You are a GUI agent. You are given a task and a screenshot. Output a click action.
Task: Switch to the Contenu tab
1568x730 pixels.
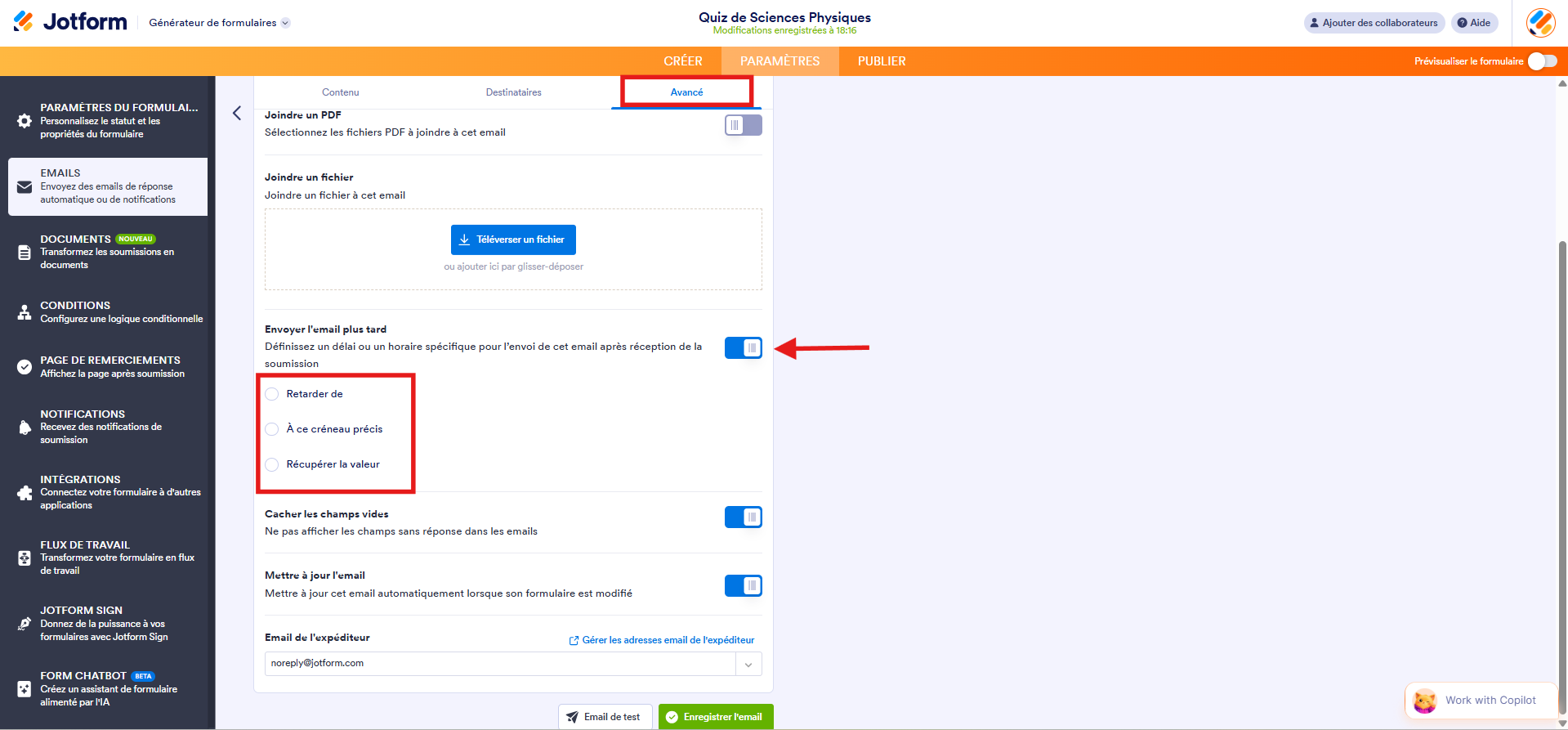click(x=341, y=92)
